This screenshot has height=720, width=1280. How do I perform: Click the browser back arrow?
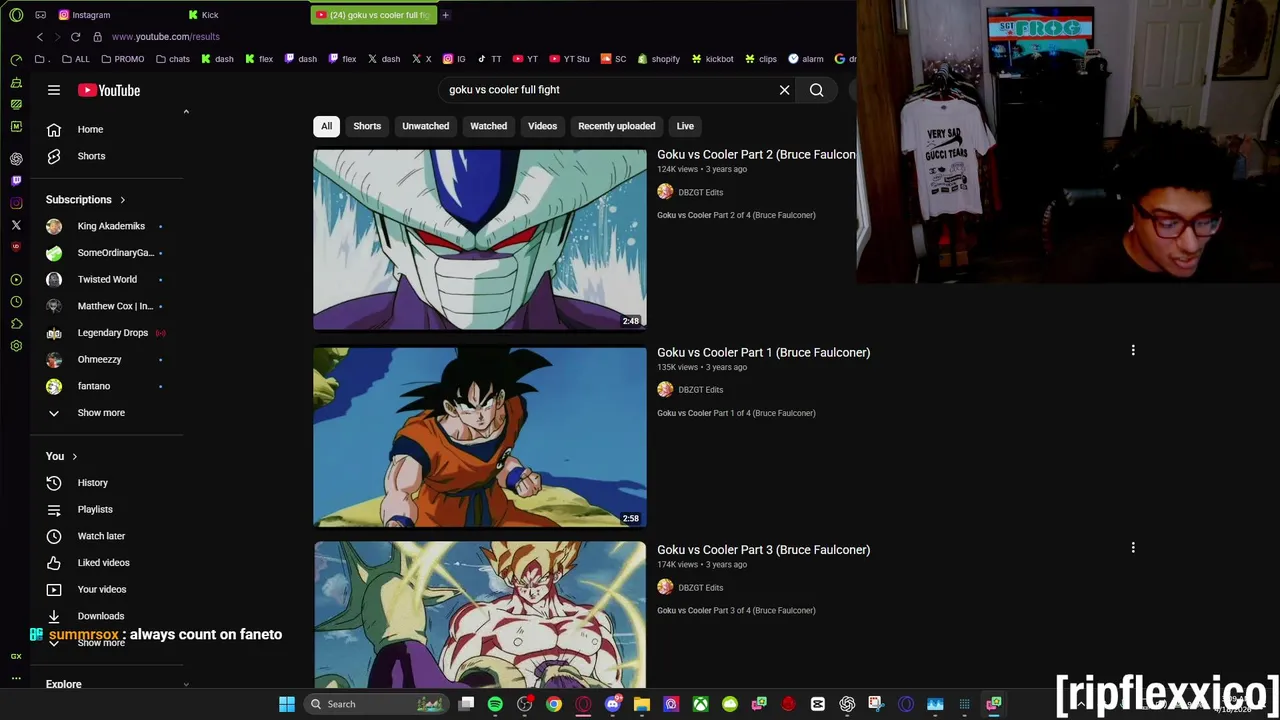40,37
